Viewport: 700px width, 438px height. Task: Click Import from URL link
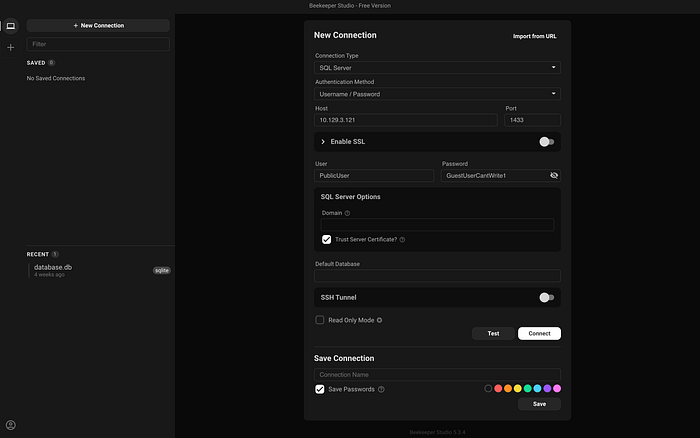pos(534,36)
